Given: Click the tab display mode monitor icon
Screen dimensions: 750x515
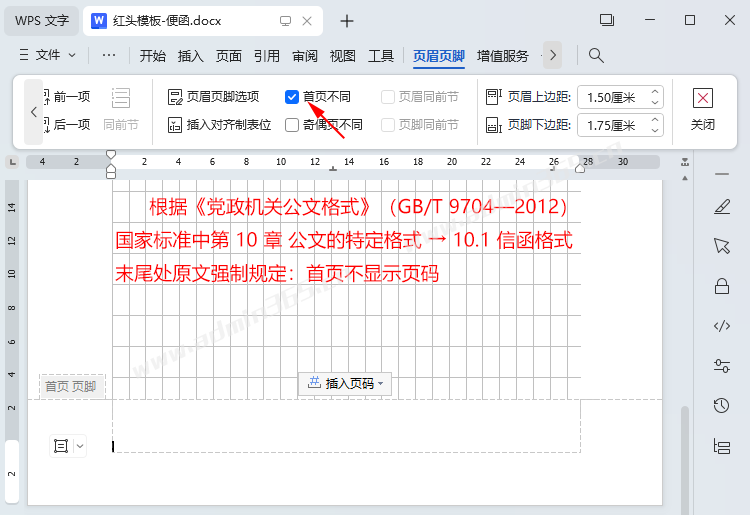Looking at the screenshot, I should pyautogui.click(x=286, y=21).
